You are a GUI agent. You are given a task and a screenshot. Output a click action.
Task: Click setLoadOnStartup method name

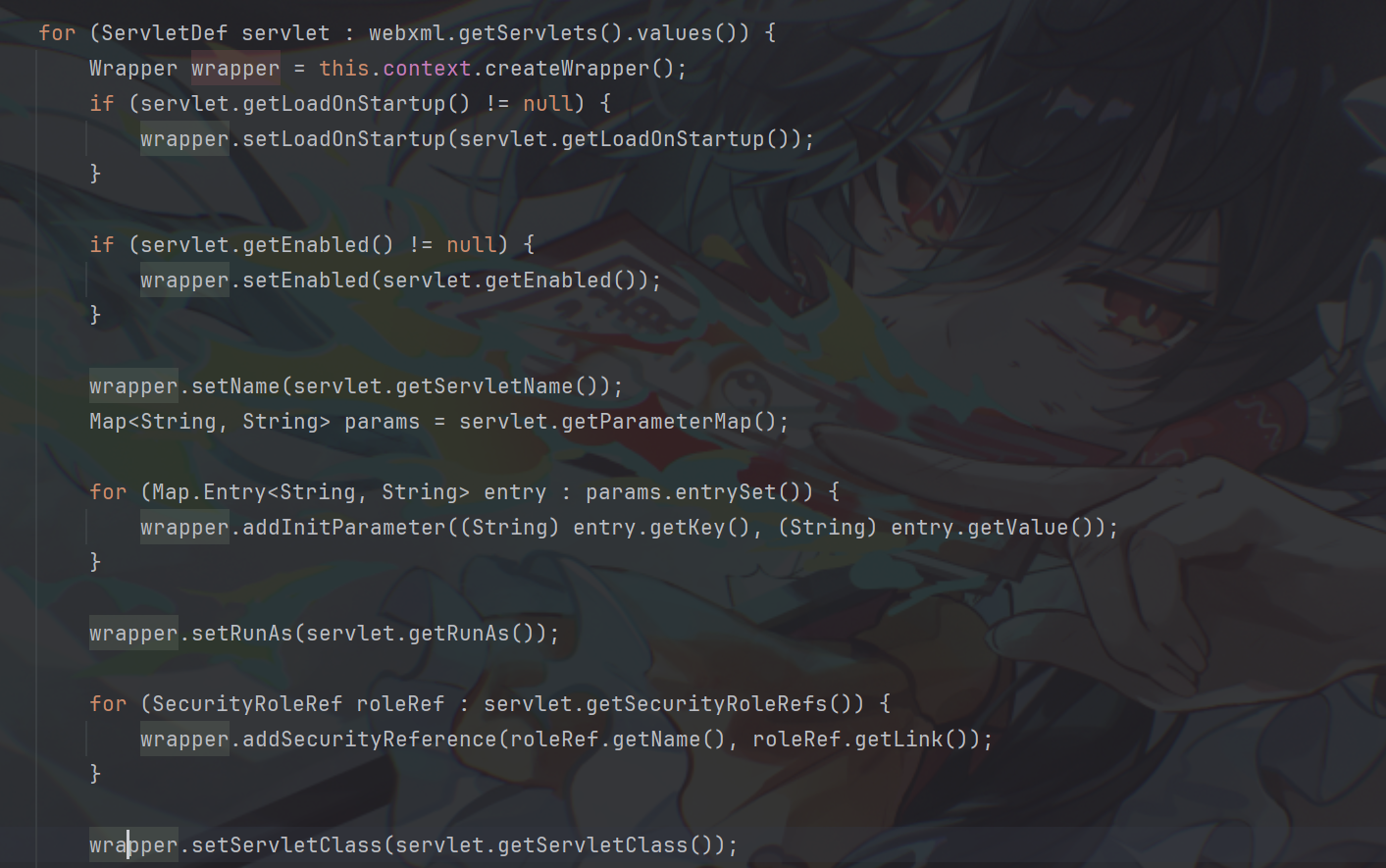343,139
